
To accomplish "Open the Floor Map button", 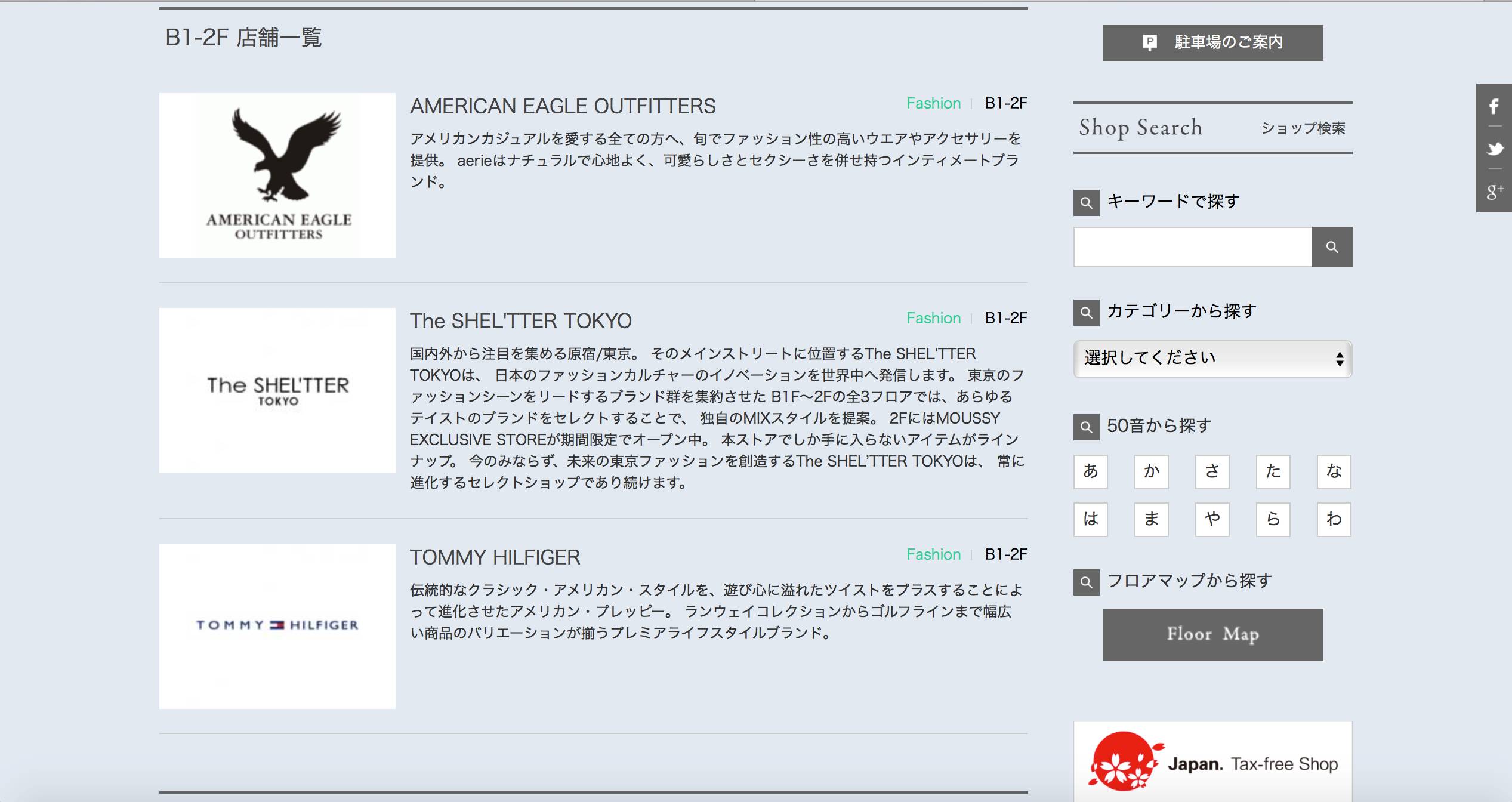I will pos(1212,634).
